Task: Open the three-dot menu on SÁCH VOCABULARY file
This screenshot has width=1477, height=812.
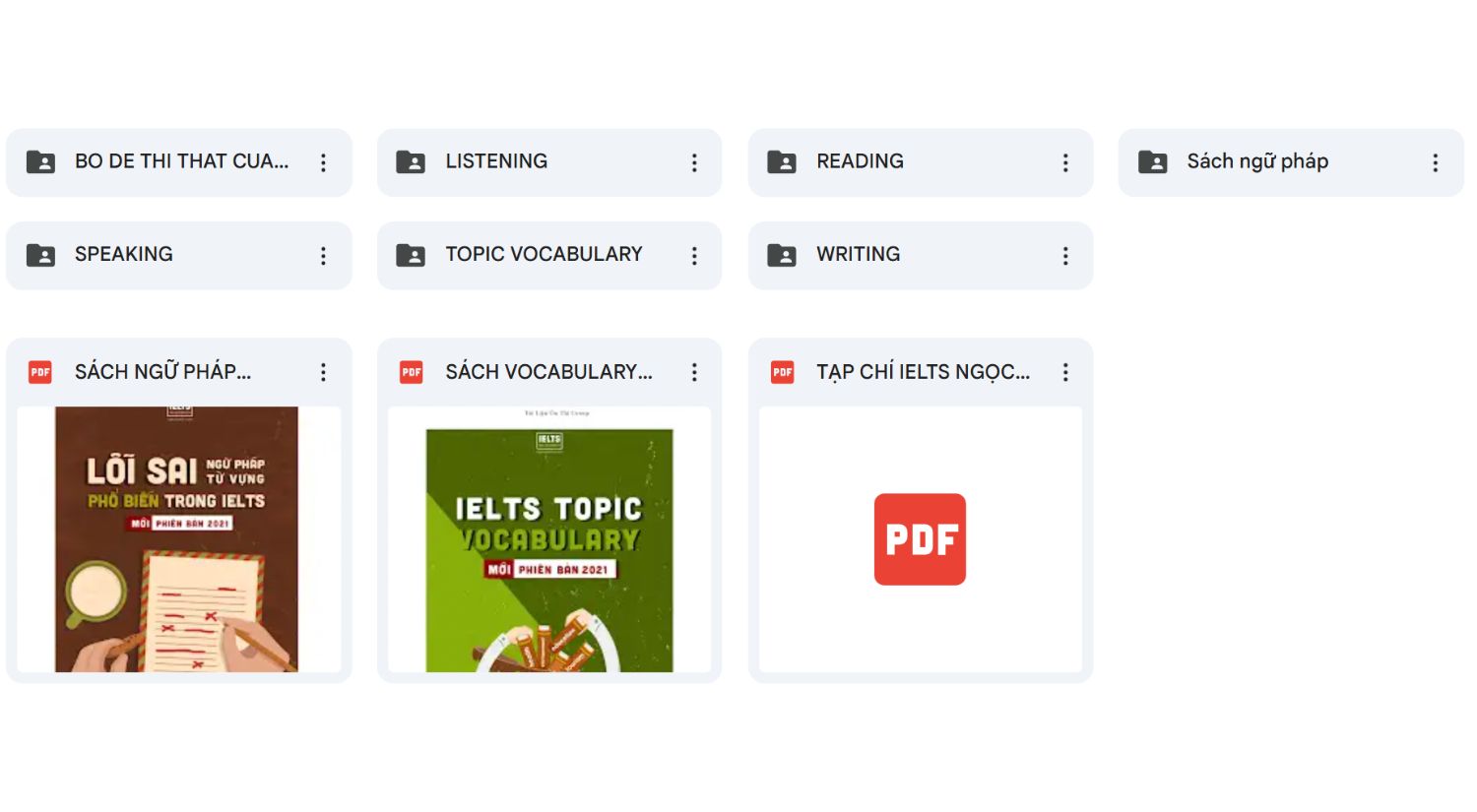Action: (x=694, y=372)
